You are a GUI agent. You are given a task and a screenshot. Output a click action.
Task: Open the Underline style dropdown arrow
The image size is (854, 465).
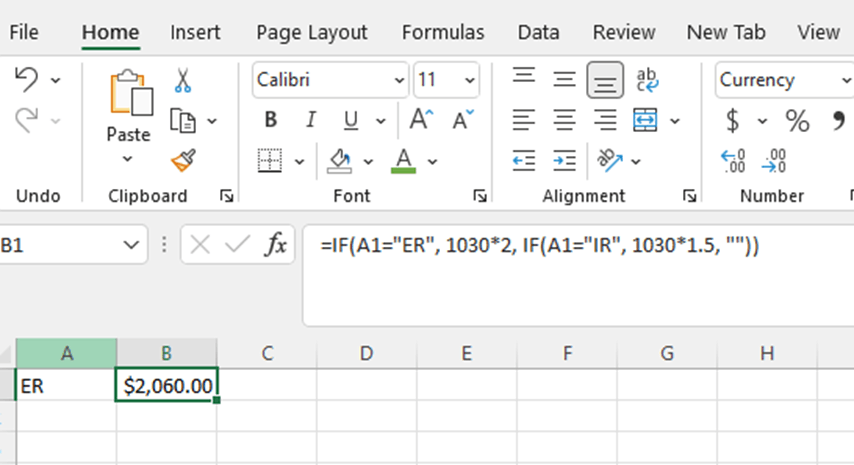(381, 121)
